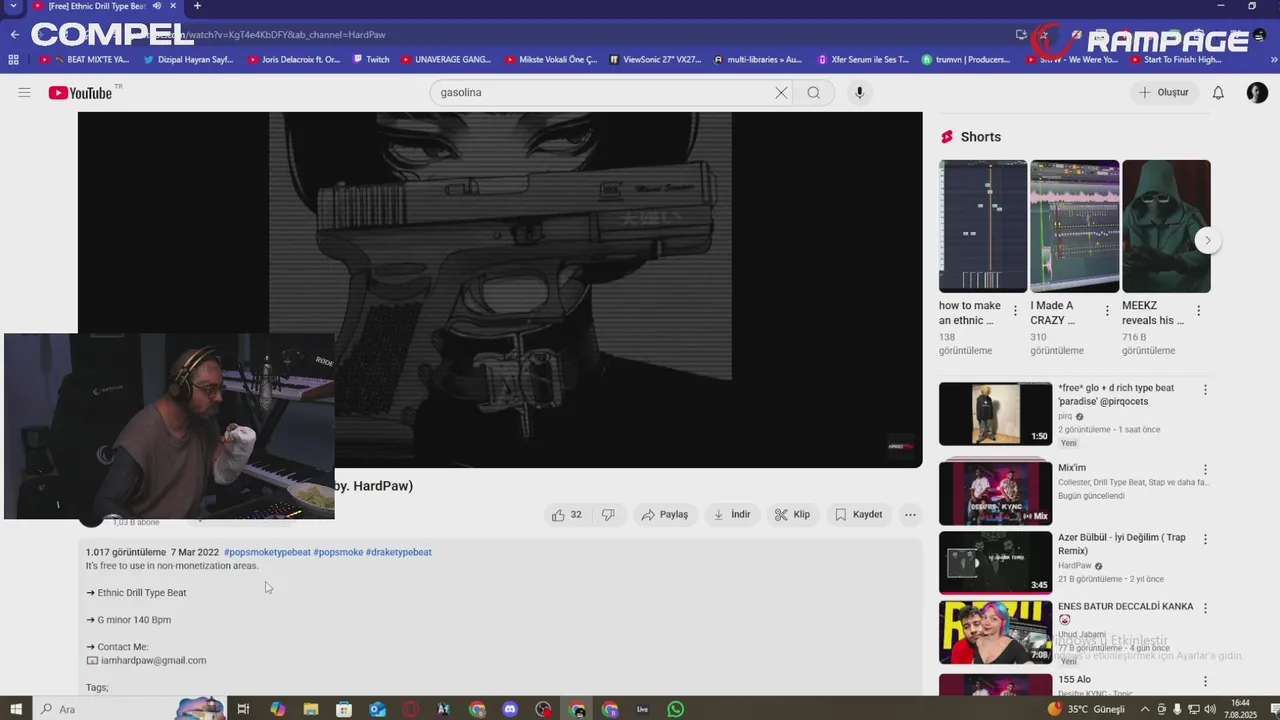Open 'multi-libraries' bookmark

758,60
